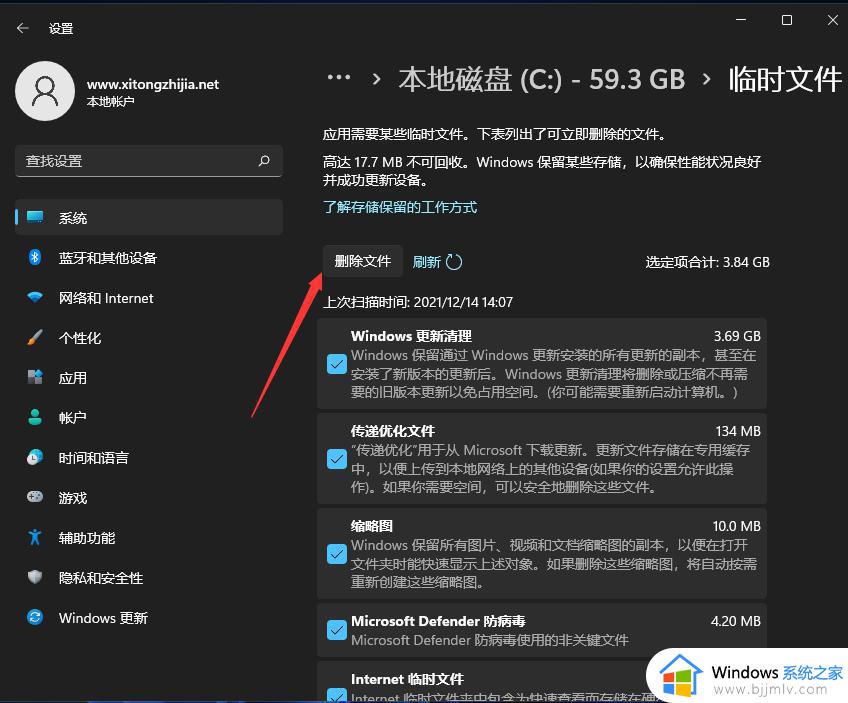Click the 3.69 GB size value
This screenshot has width=848, height=703.
[737, 336]
